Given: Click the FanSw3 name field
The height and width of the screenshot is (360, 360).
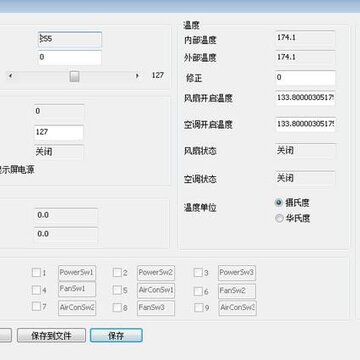Looking at the screenshot, I should [156, 308].
